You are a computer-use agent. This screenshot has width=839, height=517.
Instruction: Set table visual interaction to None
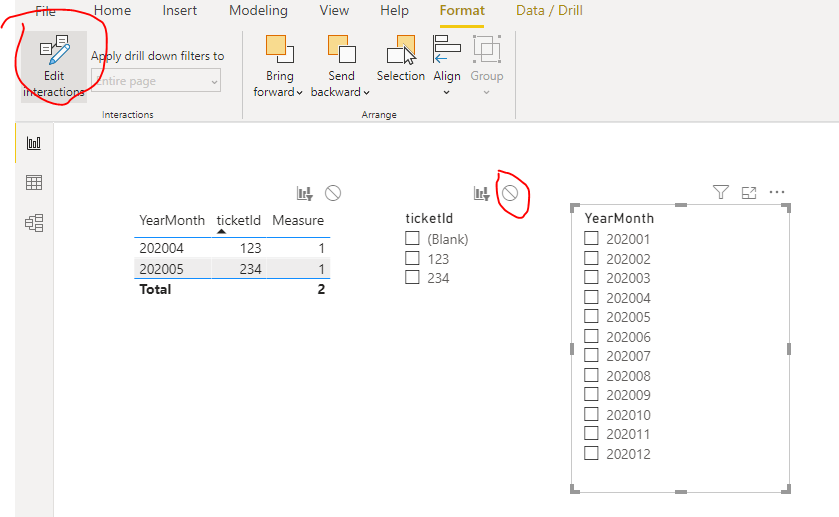point(333,193)
